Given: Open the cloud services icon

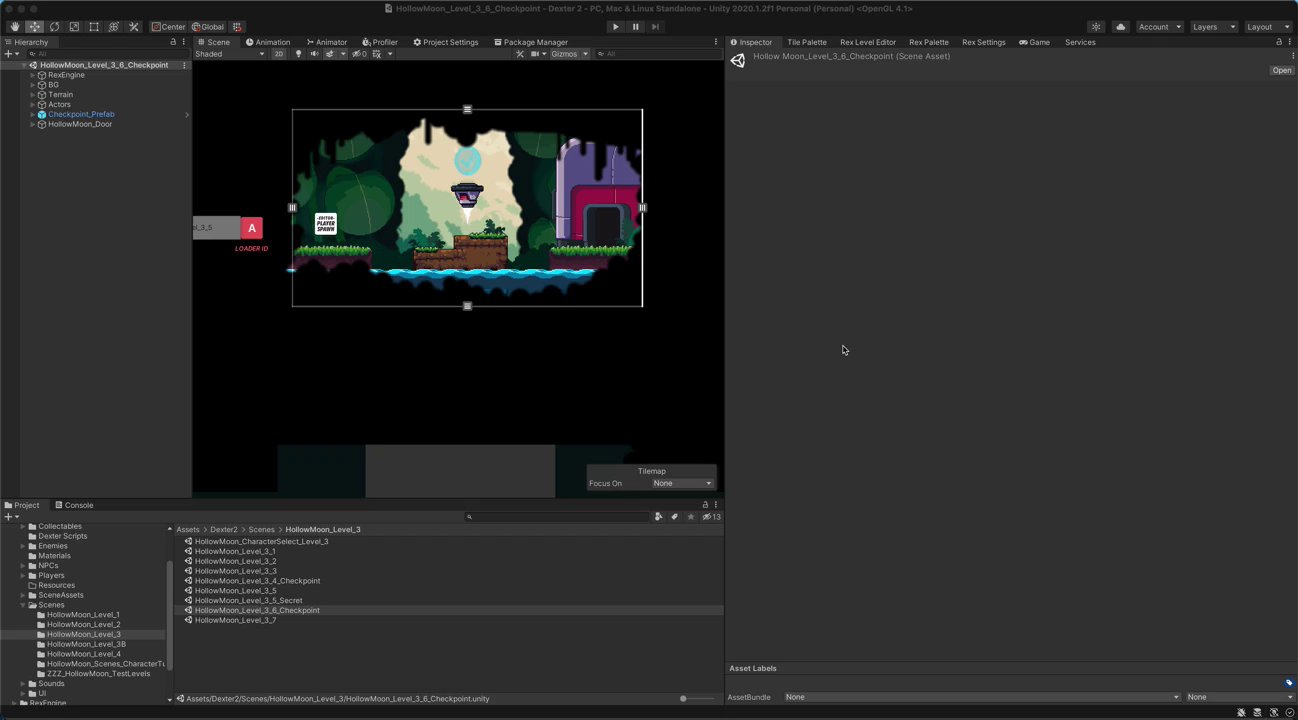Looking at the screenshot, I should point(1120,27).
